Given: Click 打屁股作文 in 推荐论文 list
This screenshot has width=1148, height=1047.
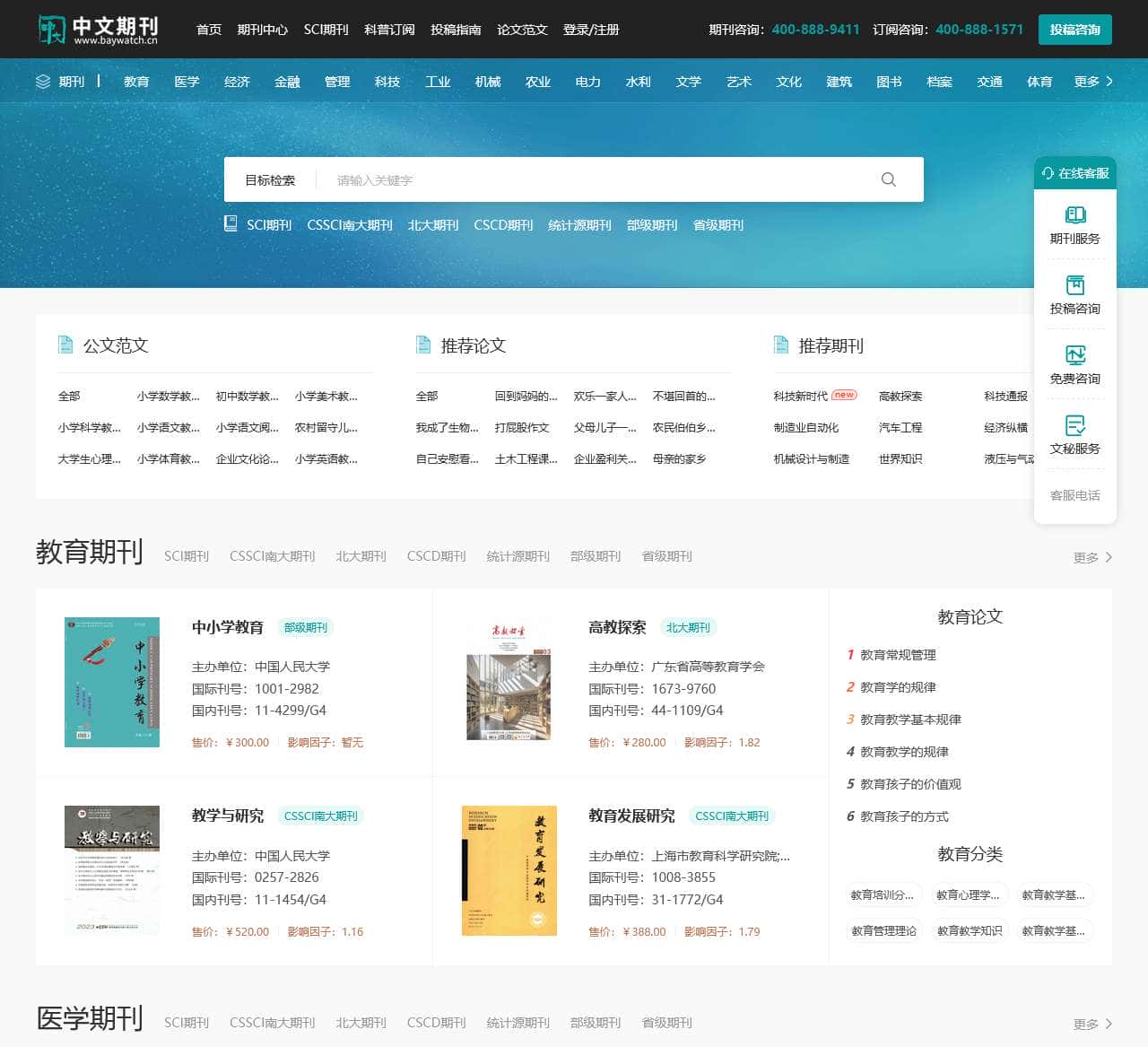Looking at the screenshot, I should pyautogui.click(x=522, y=427).
